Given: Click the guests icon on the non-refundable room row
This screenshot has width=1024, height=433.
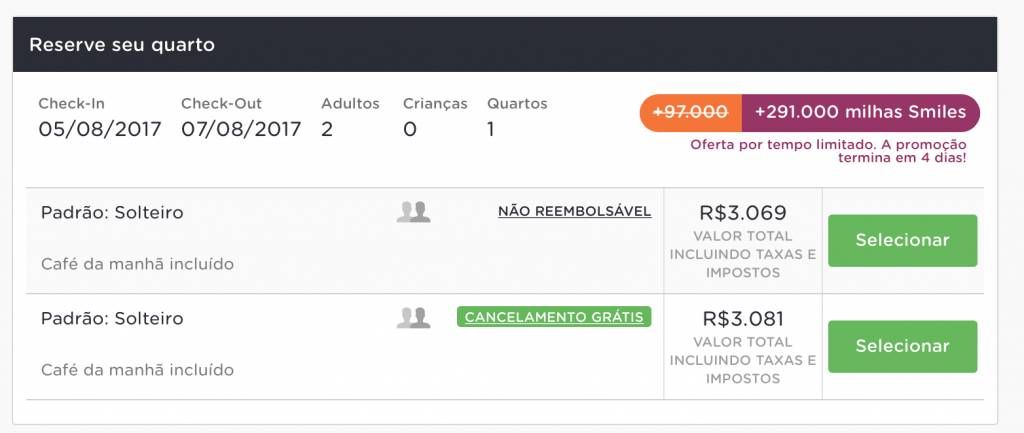Looking at the screenshot, I should pos(413,212).
